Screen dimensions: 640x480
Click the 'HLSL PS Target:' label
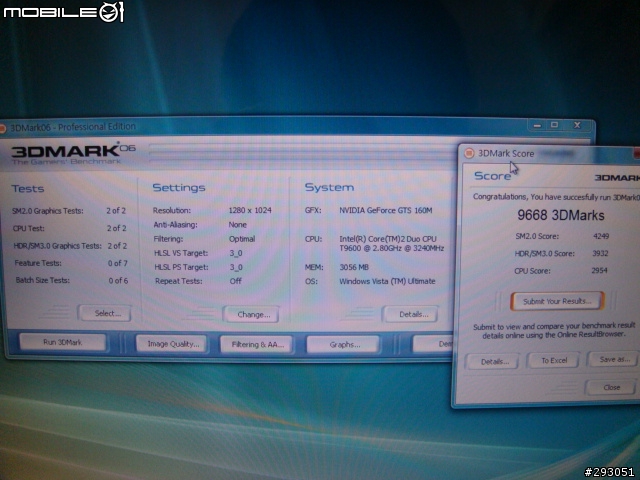[181, 267]
